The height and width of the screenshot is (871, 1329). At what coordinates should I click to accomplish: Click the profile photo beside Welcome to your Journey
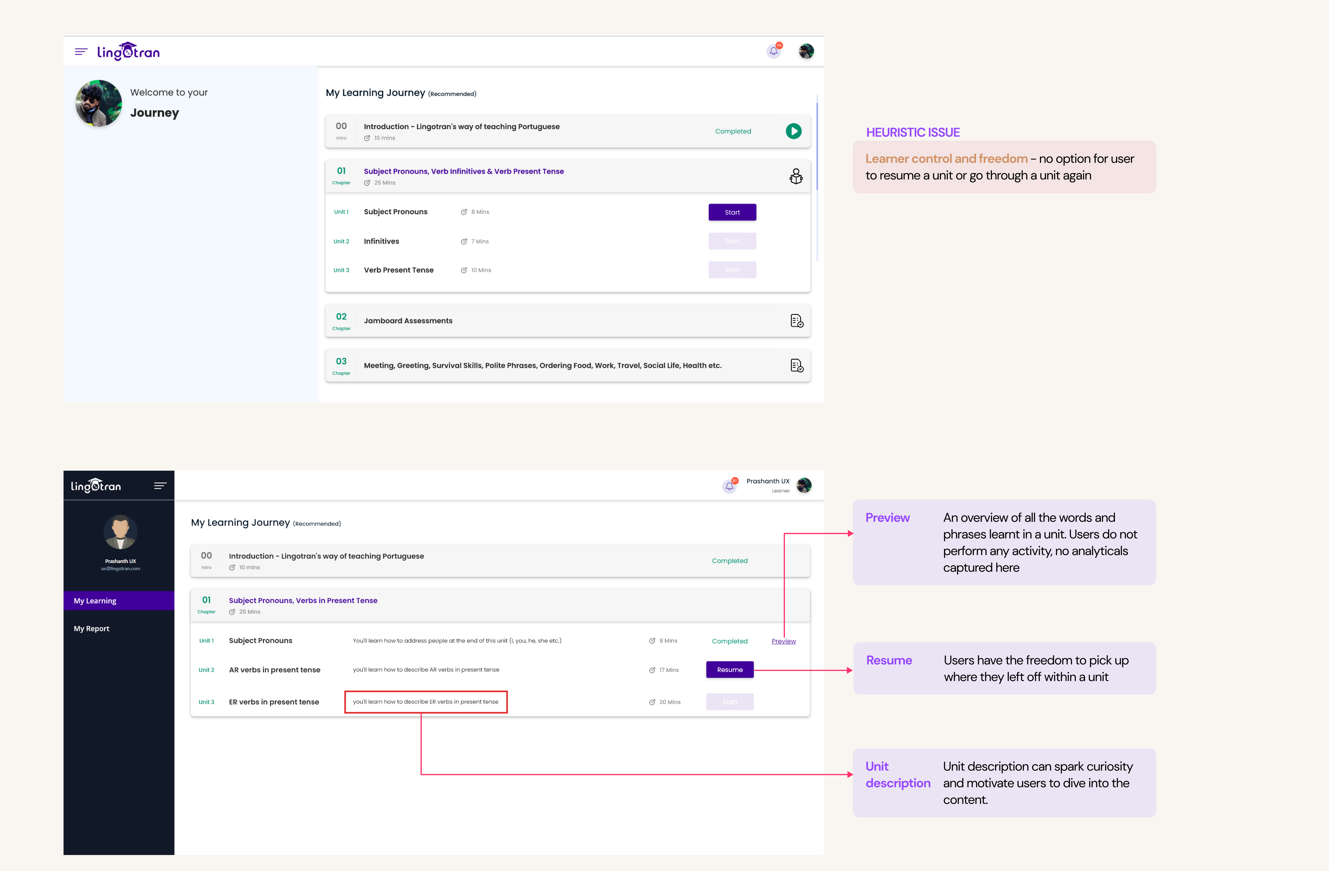point(98,102)
